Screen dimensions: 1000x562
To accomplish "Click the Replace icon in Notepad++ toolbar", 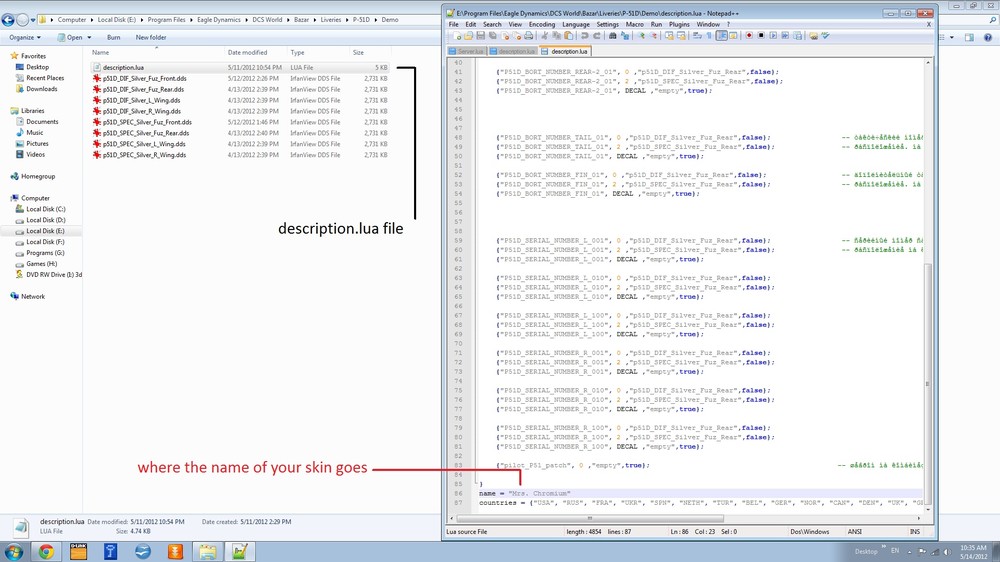I will pos(624,36).
